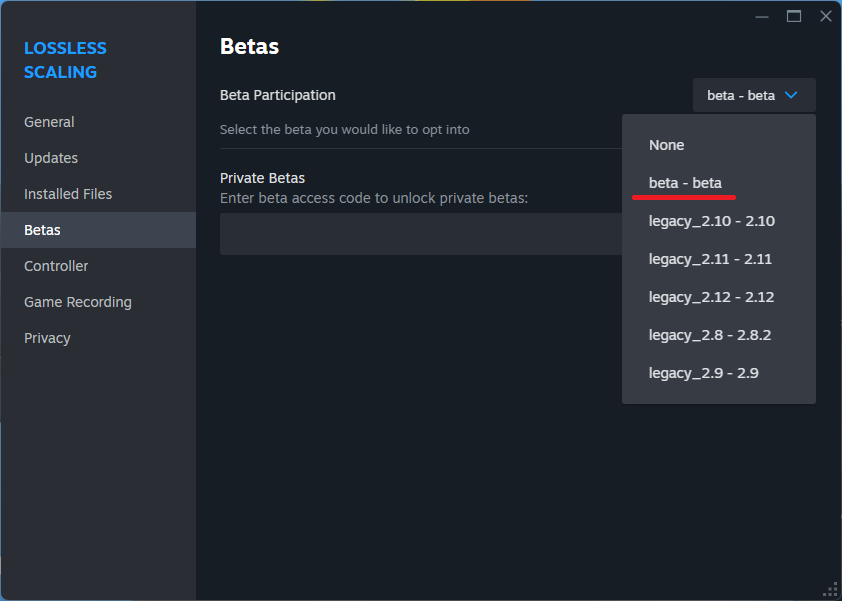Open the Privacy section

pyautogui.click(x=47, y=338)
